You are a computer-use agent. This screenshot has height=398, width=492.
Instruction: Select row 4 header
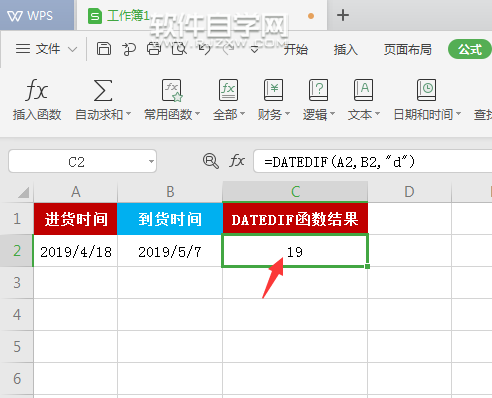pyautogui.click(x=17, y=315)
